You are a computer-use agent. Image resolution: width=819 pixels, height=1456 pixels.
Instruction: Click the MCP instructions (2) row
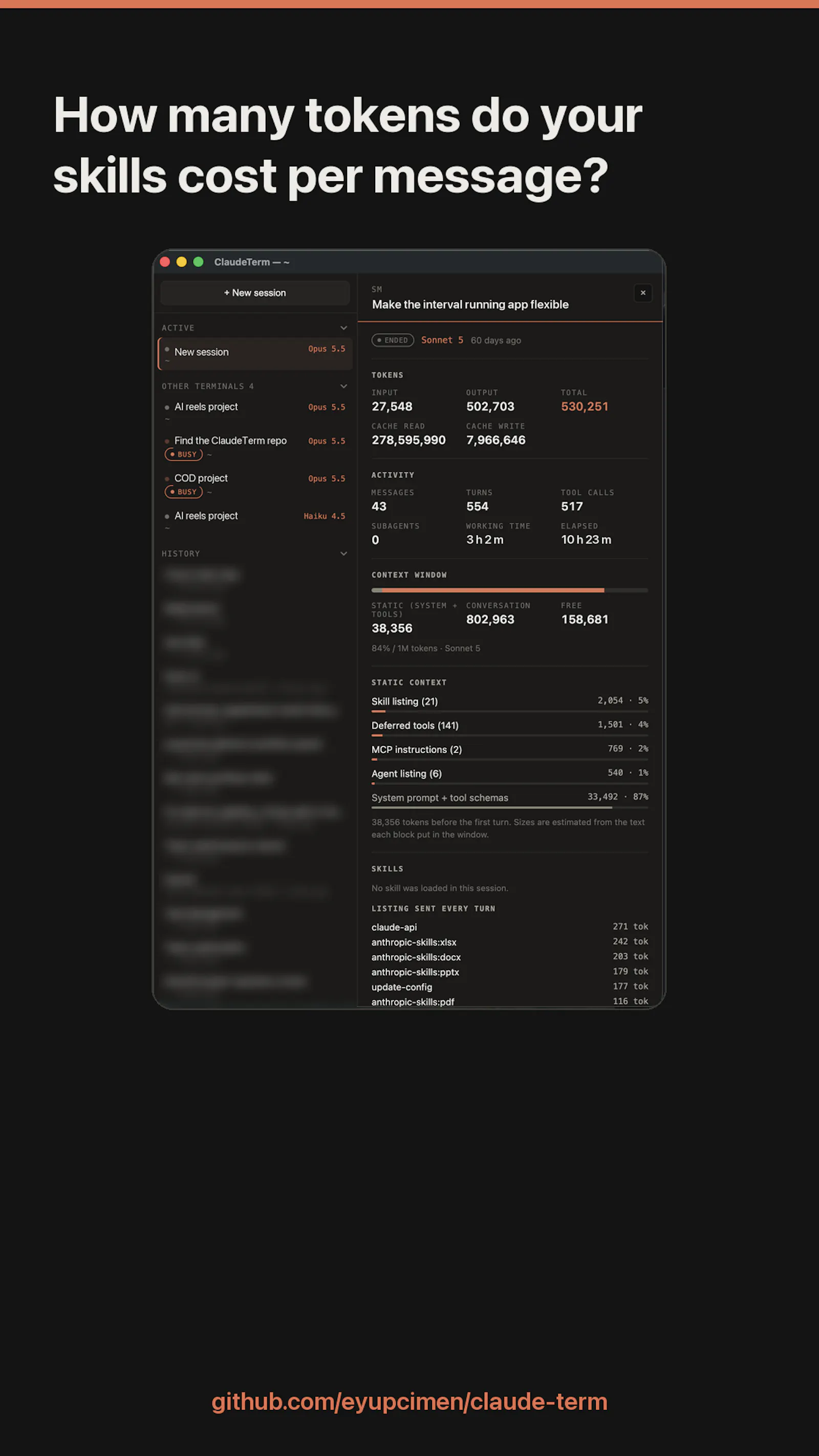pyautogui.click(x=510, y=752)
